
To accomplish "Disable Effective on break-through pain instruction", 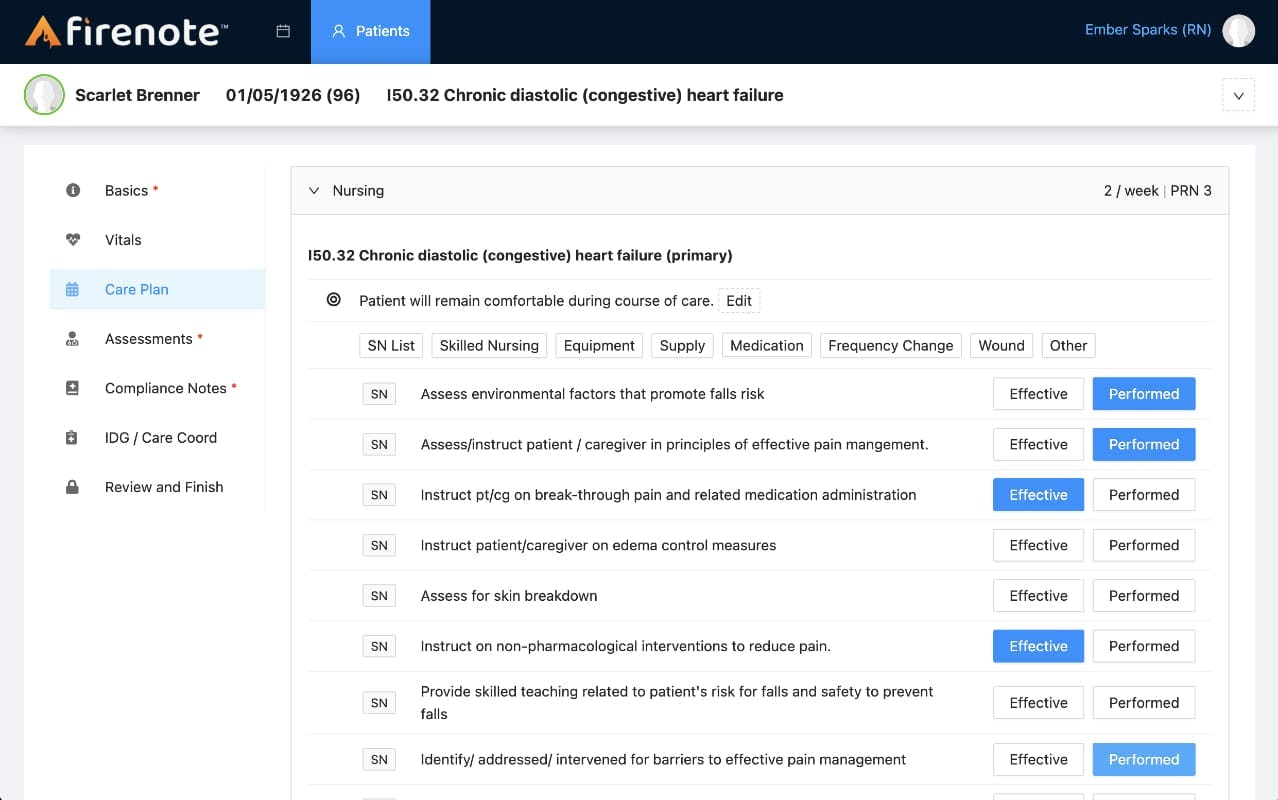I will 1038,494.
